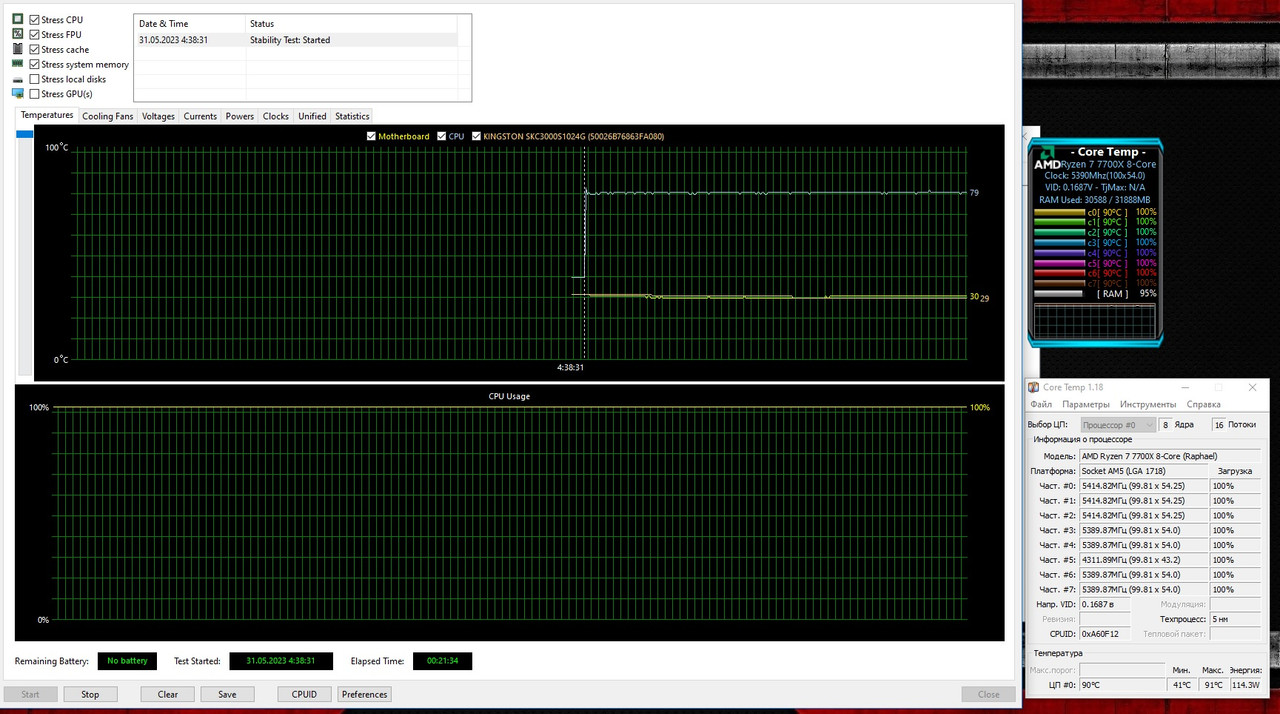Toggle the KINGSTON SKC3000S1024G legend checkbox
1280x714 pixels.
click(476, 136)
